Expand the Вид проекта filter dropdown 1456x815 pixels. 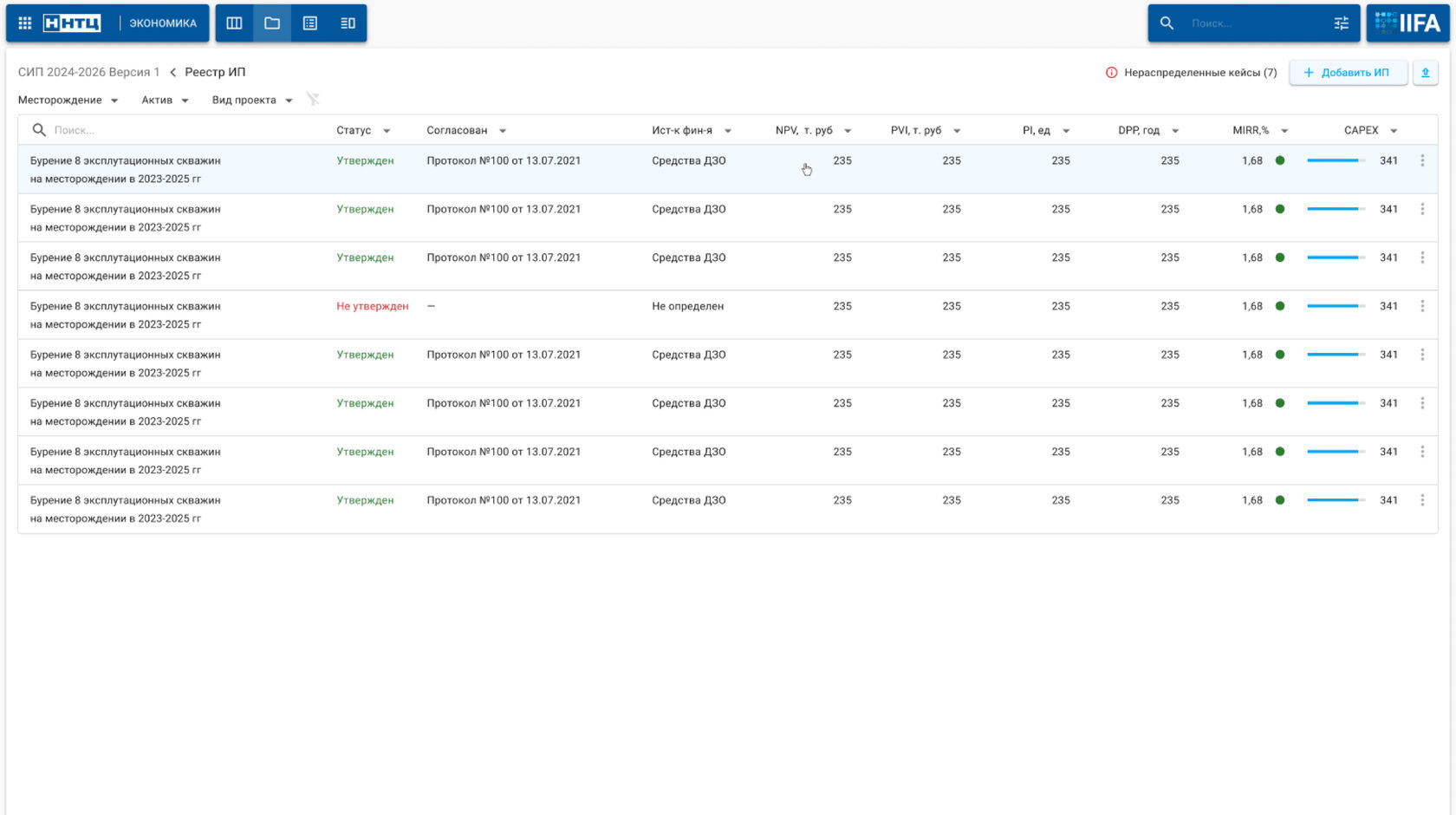[x=252, y=100]
